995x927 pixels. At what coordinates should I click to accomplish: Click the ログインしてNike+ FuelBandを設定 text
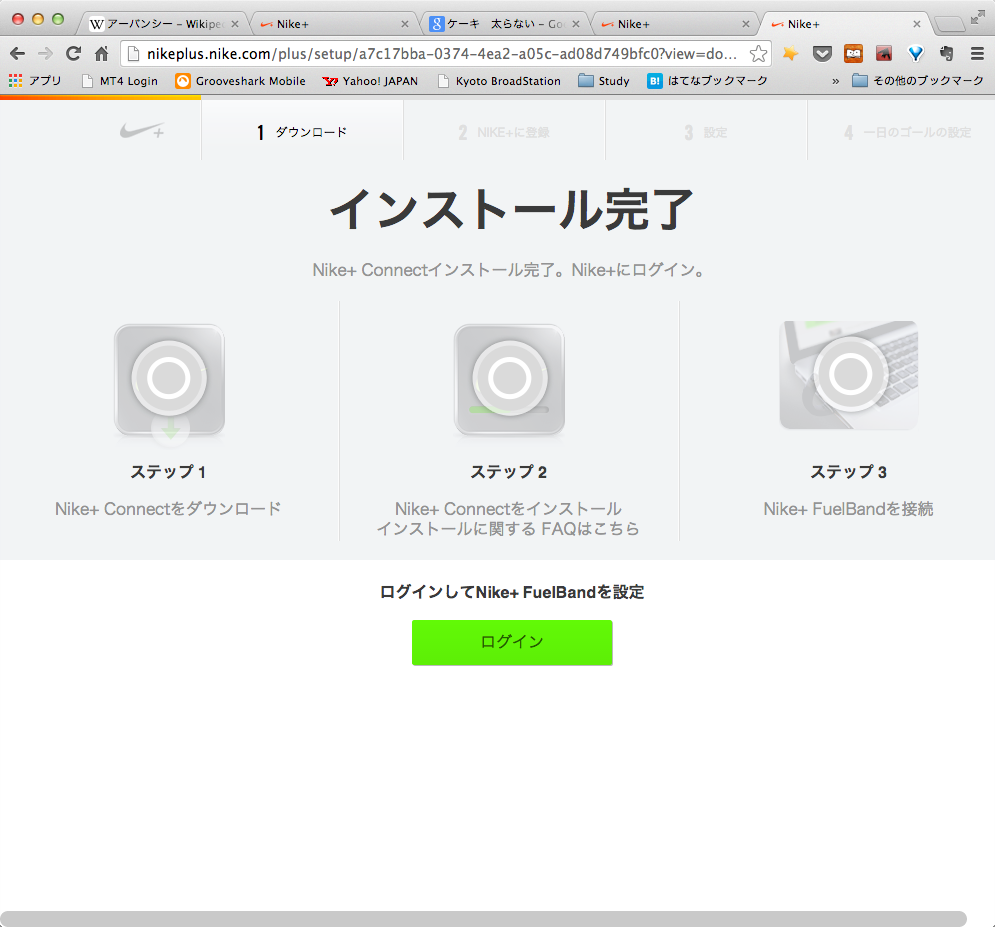tap(512, 592)
